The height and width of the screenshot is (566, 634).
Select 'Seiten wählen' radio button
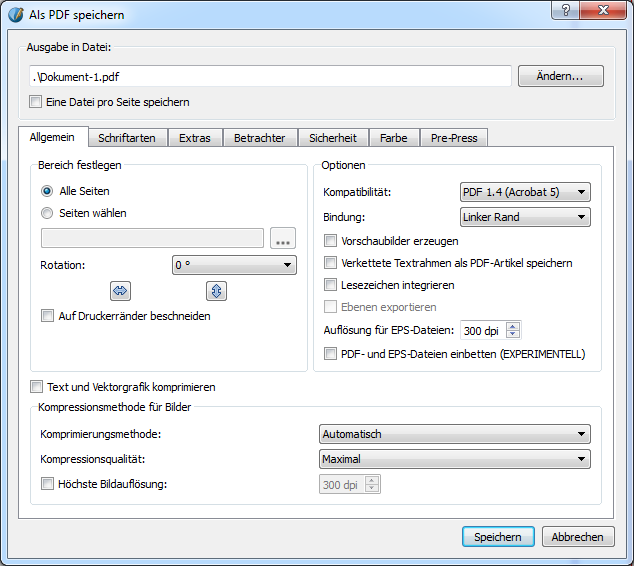tap(47, 213)
